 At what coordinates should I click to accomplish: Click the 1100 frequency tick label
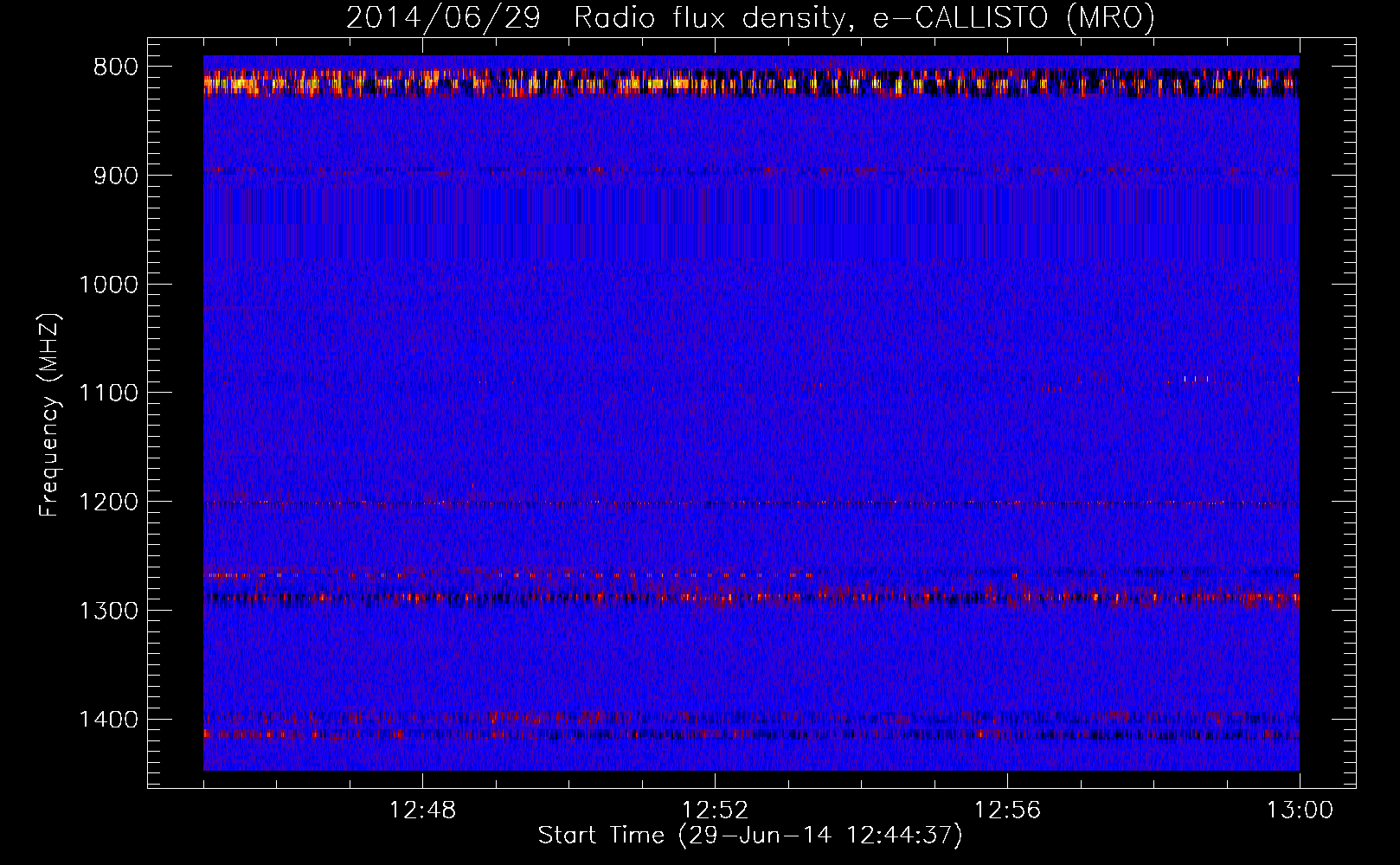coord(109,394)
